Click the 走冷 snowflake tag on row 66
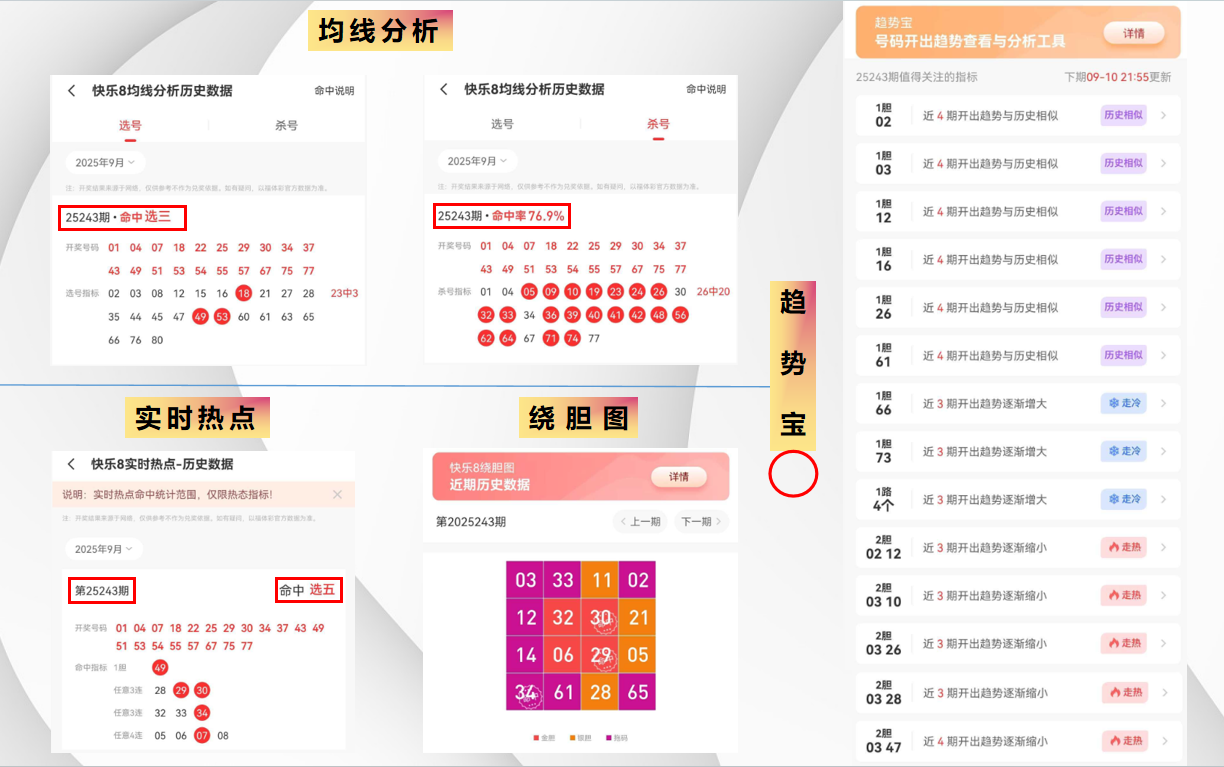The width and height of the screenshot is (1224, 767). pos(1123,403)
